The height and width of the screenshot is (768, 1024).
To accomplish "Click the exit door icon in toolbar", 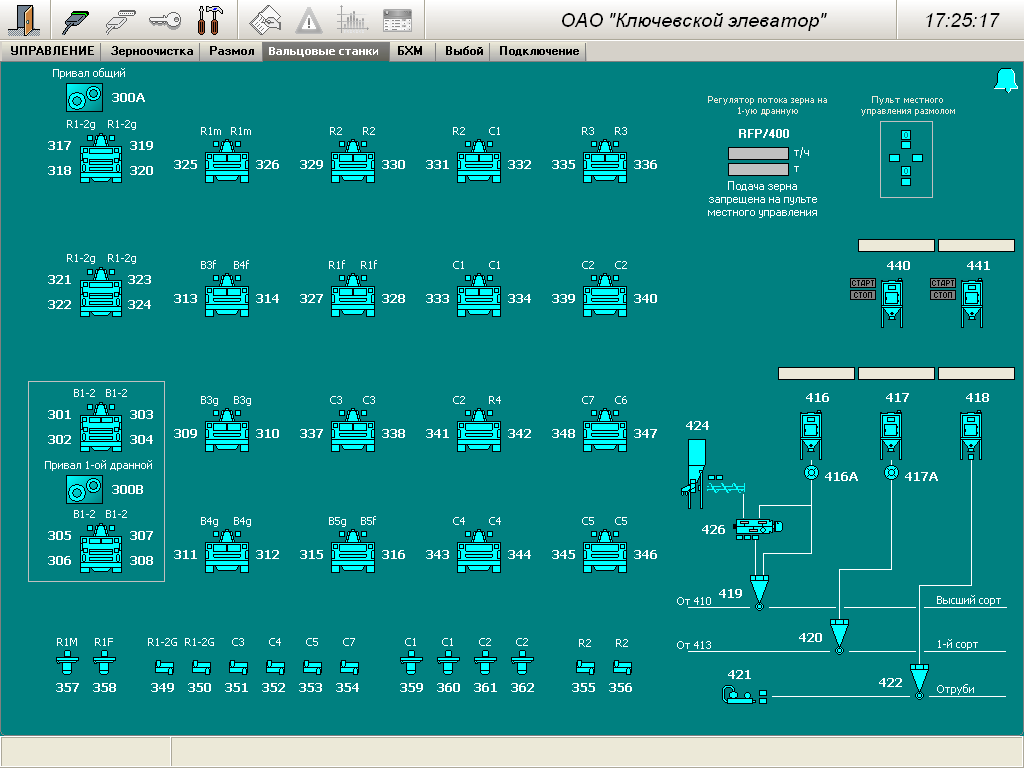I will (x=27, y=20).
